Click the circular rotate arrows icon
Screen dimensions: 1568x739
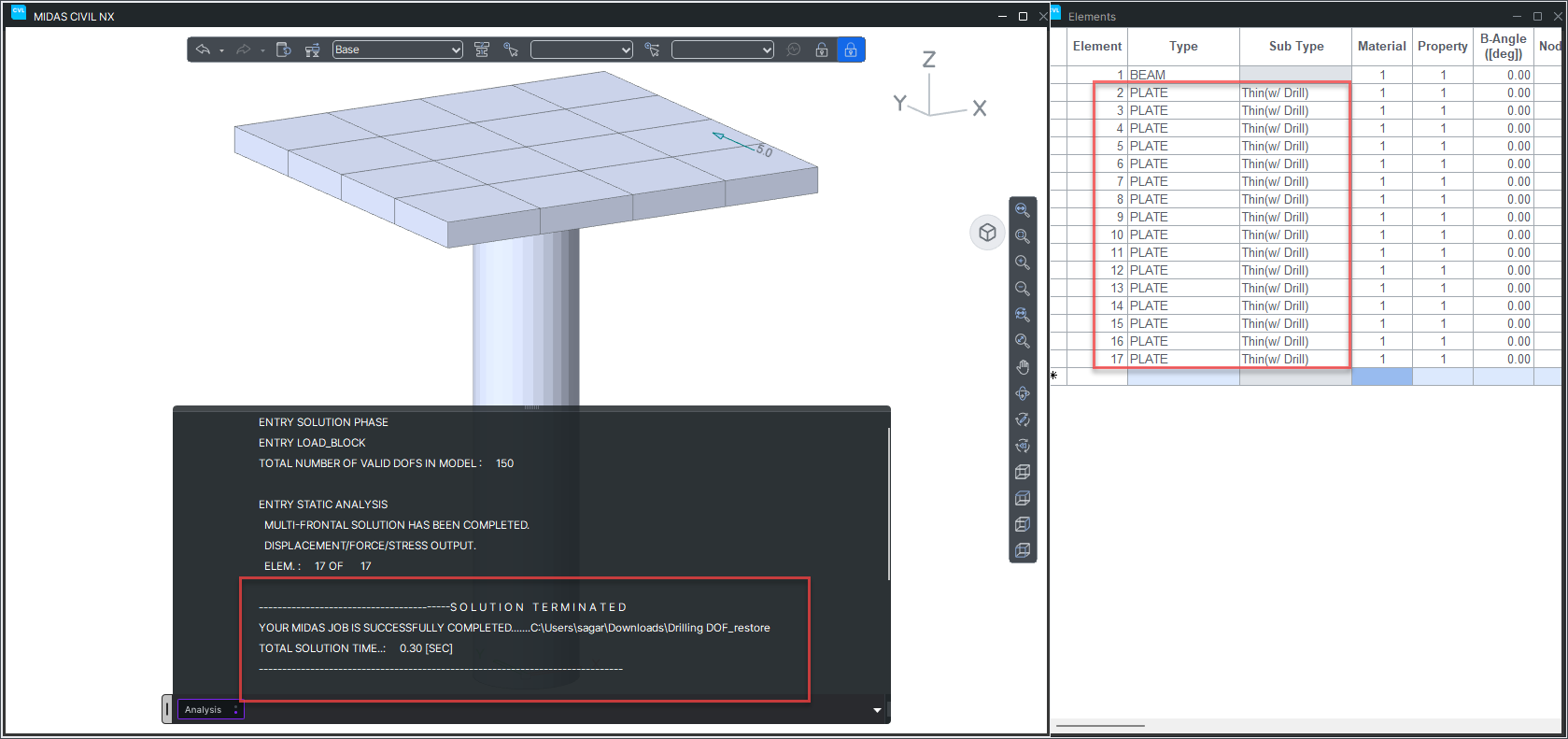1023,419
